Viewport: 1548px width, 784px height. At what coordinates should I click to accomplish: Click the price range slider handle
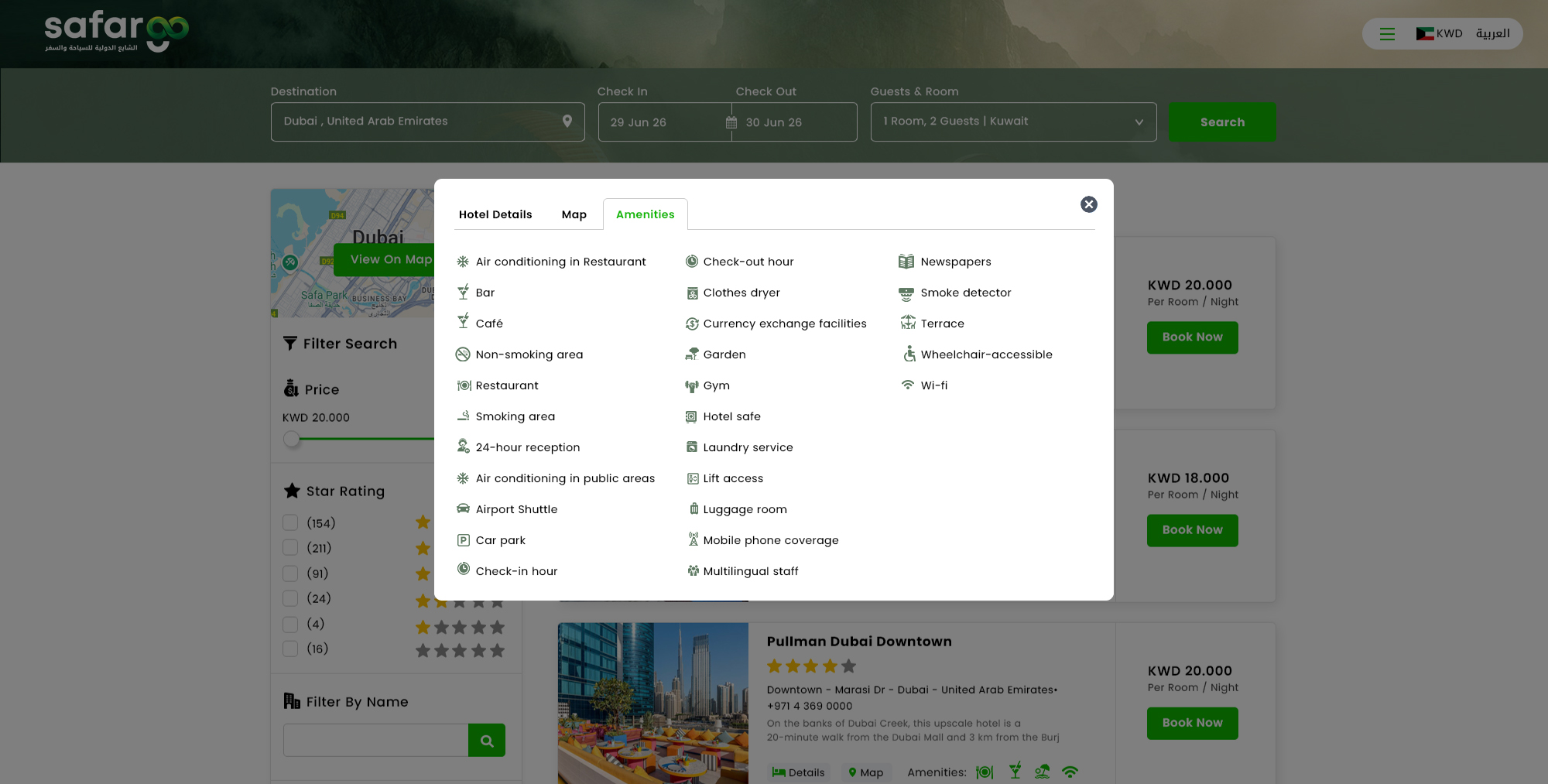pos(292,440)
